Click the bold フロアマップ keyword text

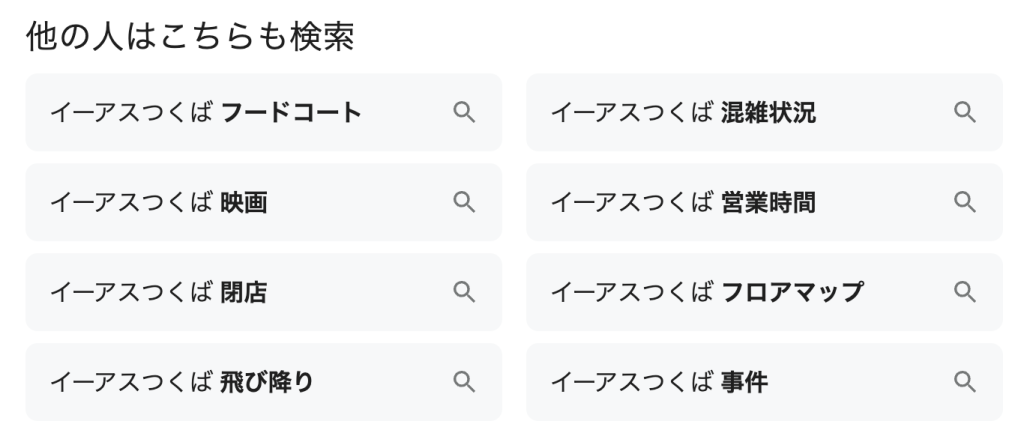(791, 293)
